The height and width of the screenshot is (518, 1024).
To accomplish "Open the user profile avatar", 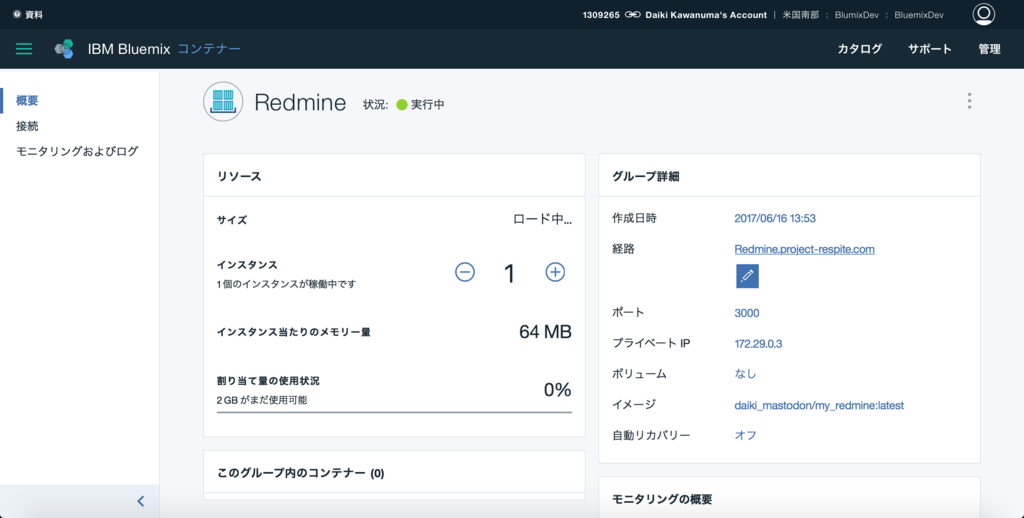I will (984, 14).
